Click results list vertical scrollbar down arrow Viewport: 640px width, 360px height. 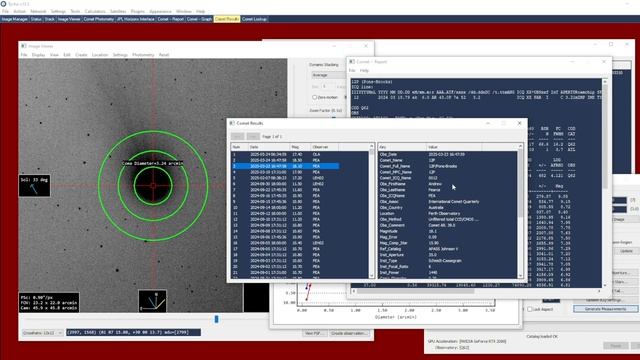coord(371,276)
